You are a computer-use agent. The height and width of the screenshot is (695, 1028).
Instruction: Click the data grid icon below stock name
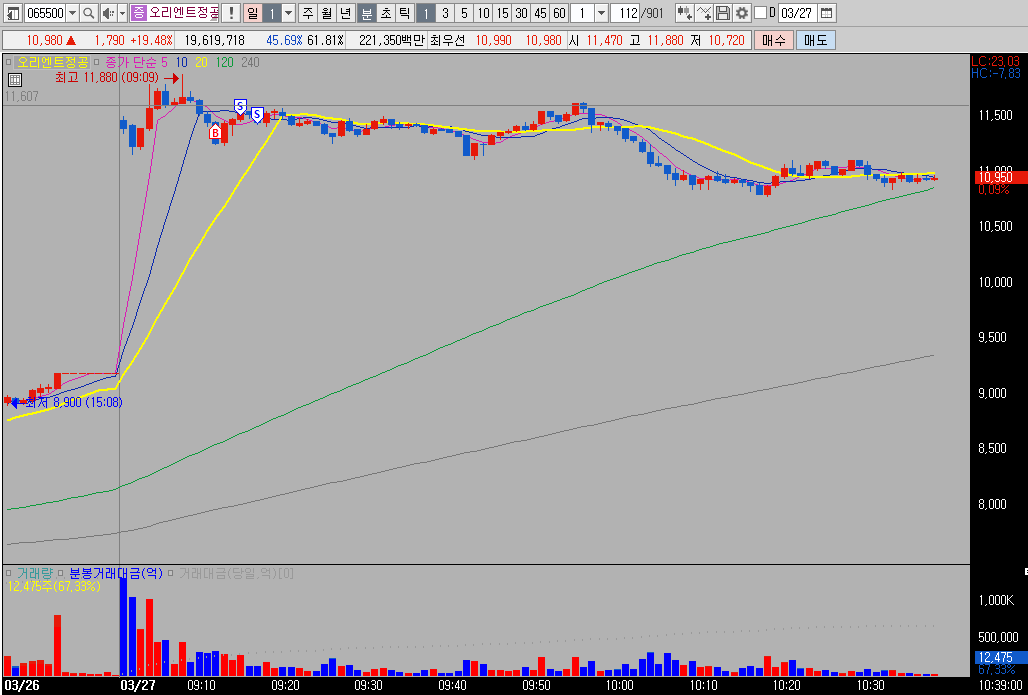(15, 80)
